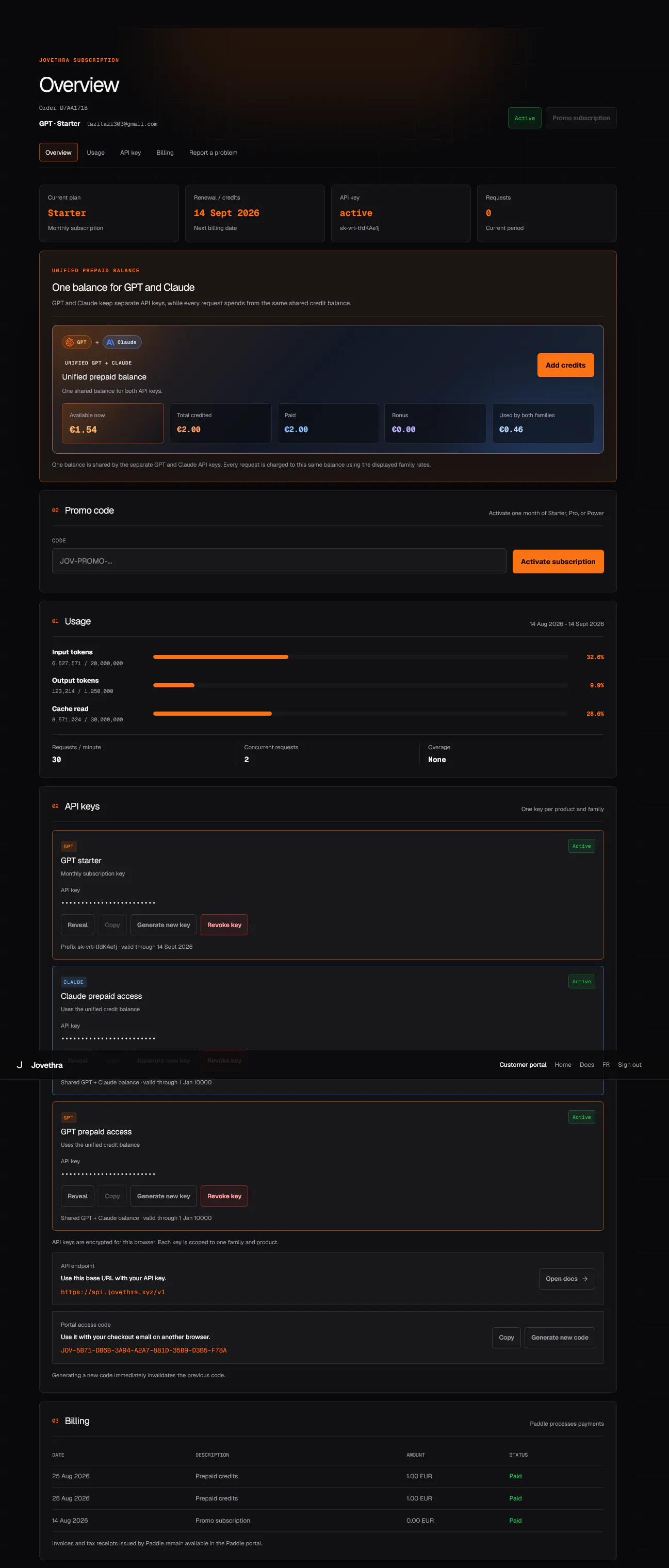Click the 14 Sept 2026 renewal date

coord(226,213)
